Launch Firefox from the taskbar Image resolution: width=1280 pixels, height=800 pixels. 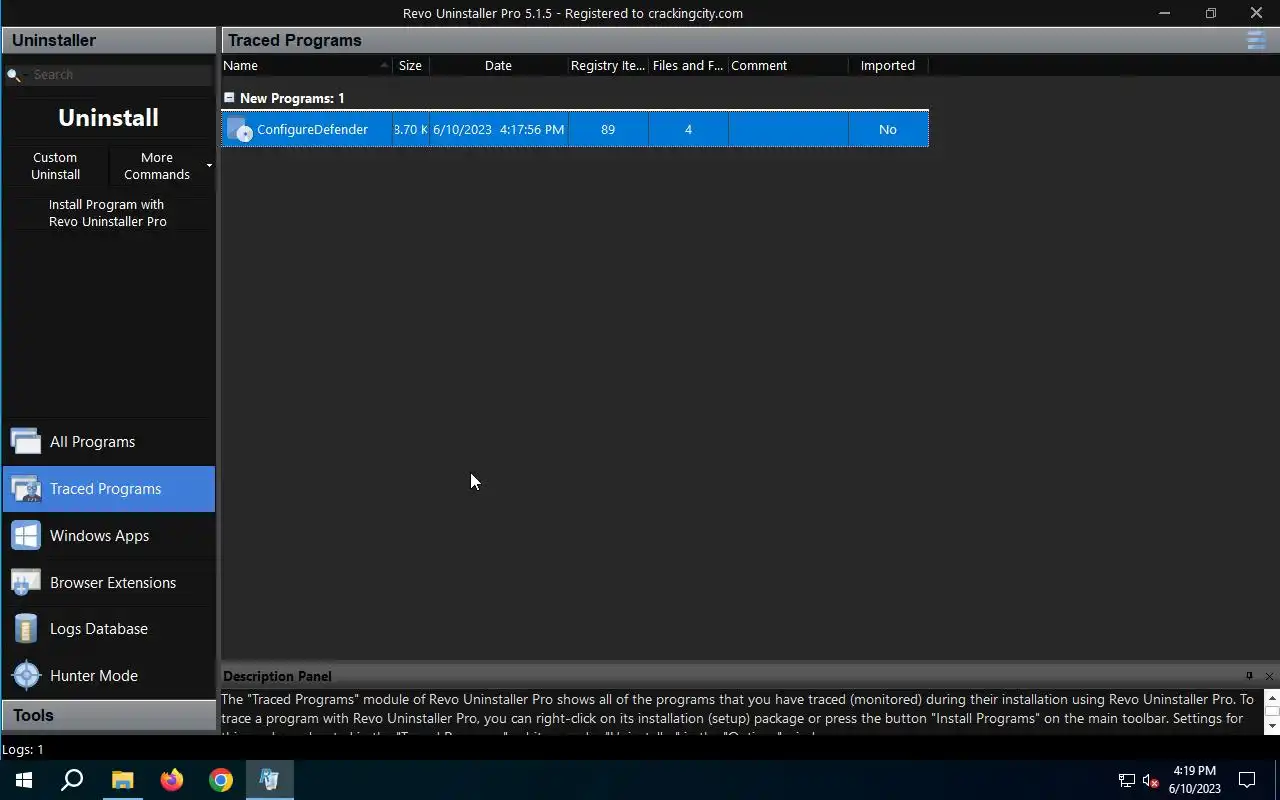171,780
